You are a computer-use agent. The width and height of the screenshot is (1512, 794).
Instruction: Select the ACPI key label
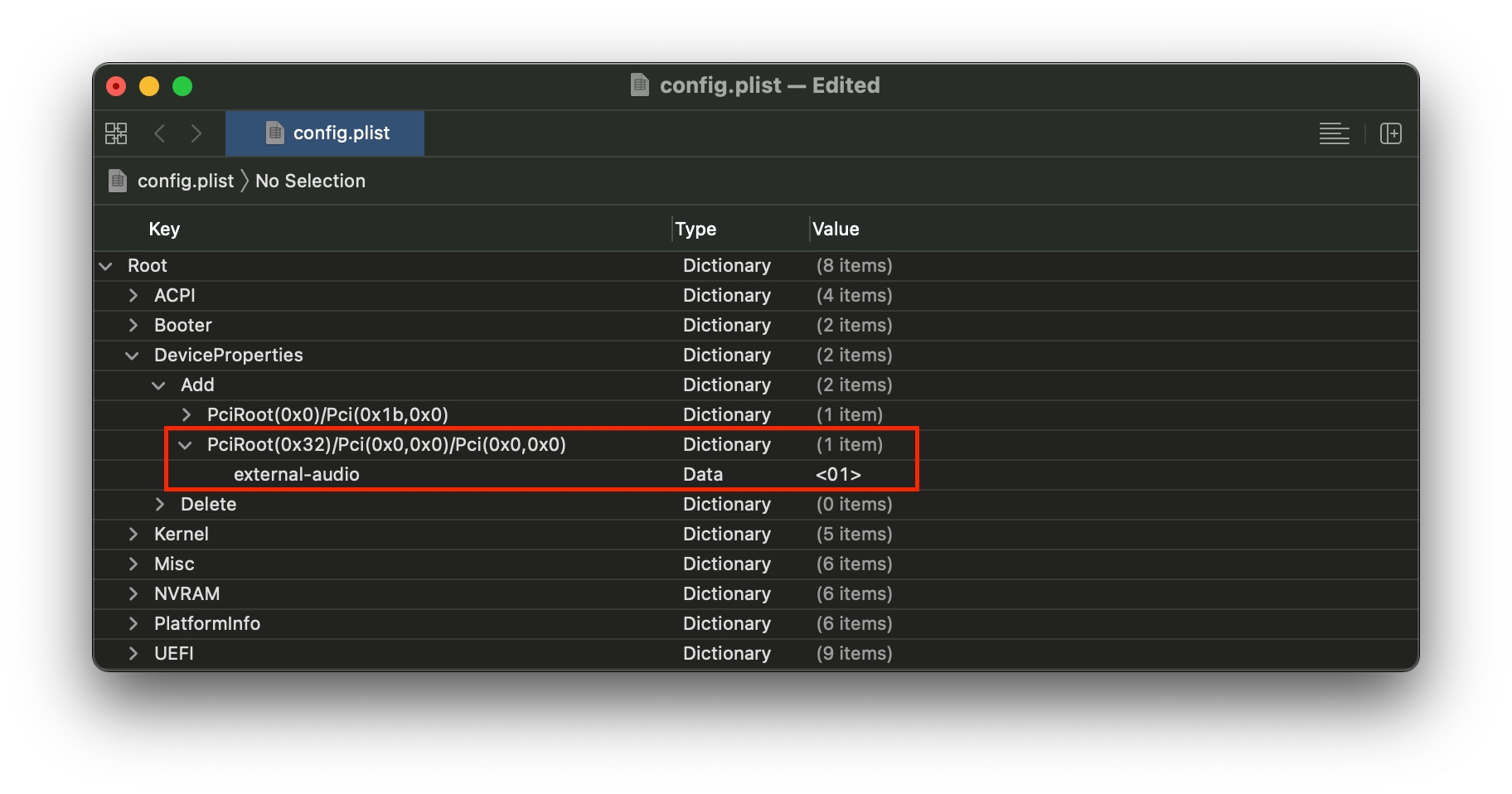pos(175,295)
